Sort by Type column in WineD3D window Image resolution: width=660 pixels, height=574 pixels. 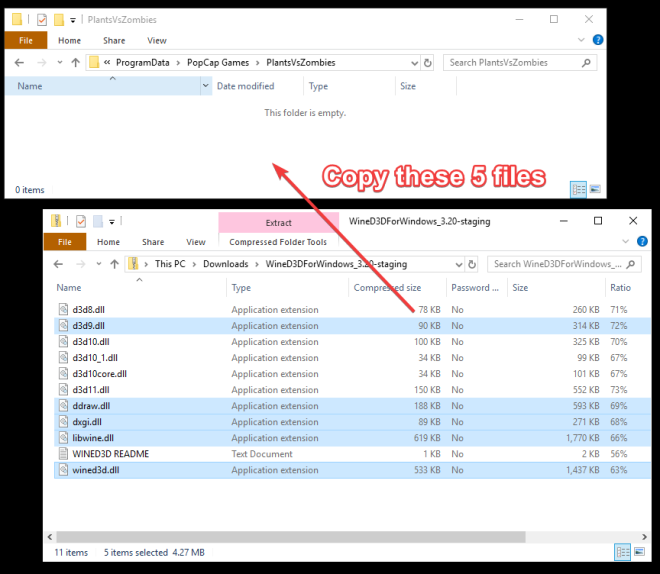pos(241,287)
